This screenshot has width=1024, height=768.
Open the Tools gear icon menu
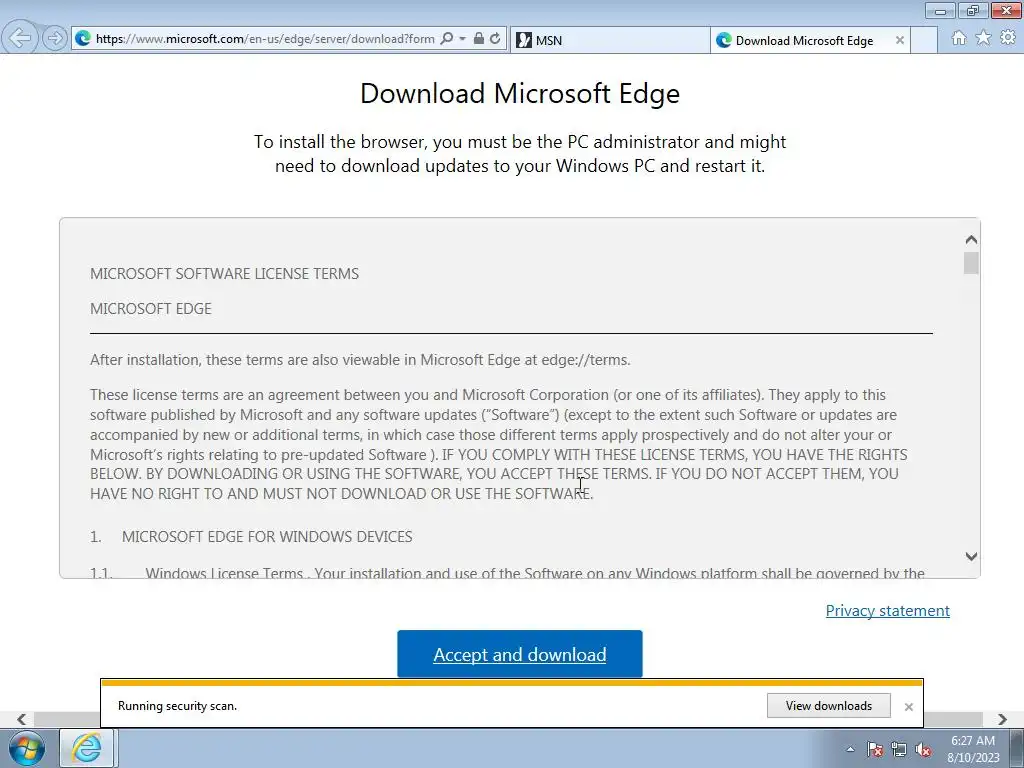pos(1008,38)
